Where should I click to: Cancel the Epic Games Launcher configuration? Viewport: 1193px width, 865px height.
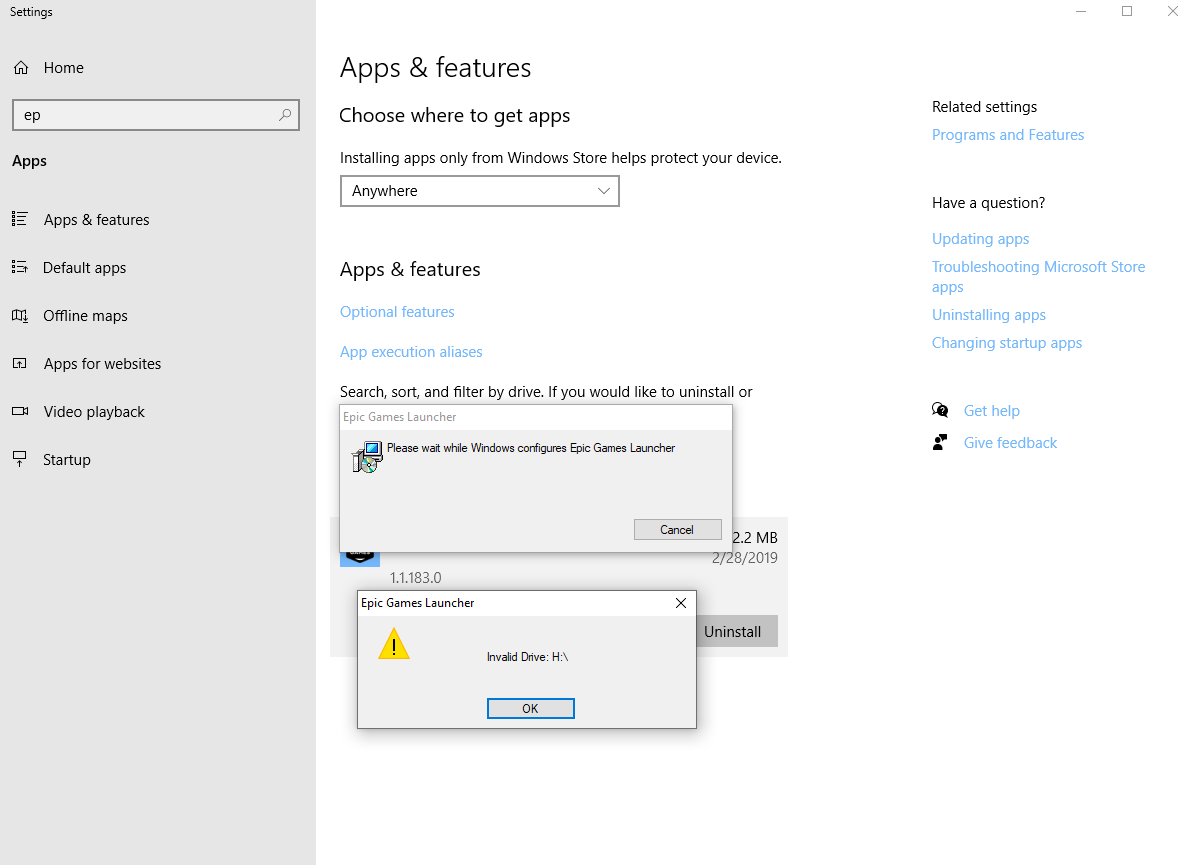tap(677, 530)
